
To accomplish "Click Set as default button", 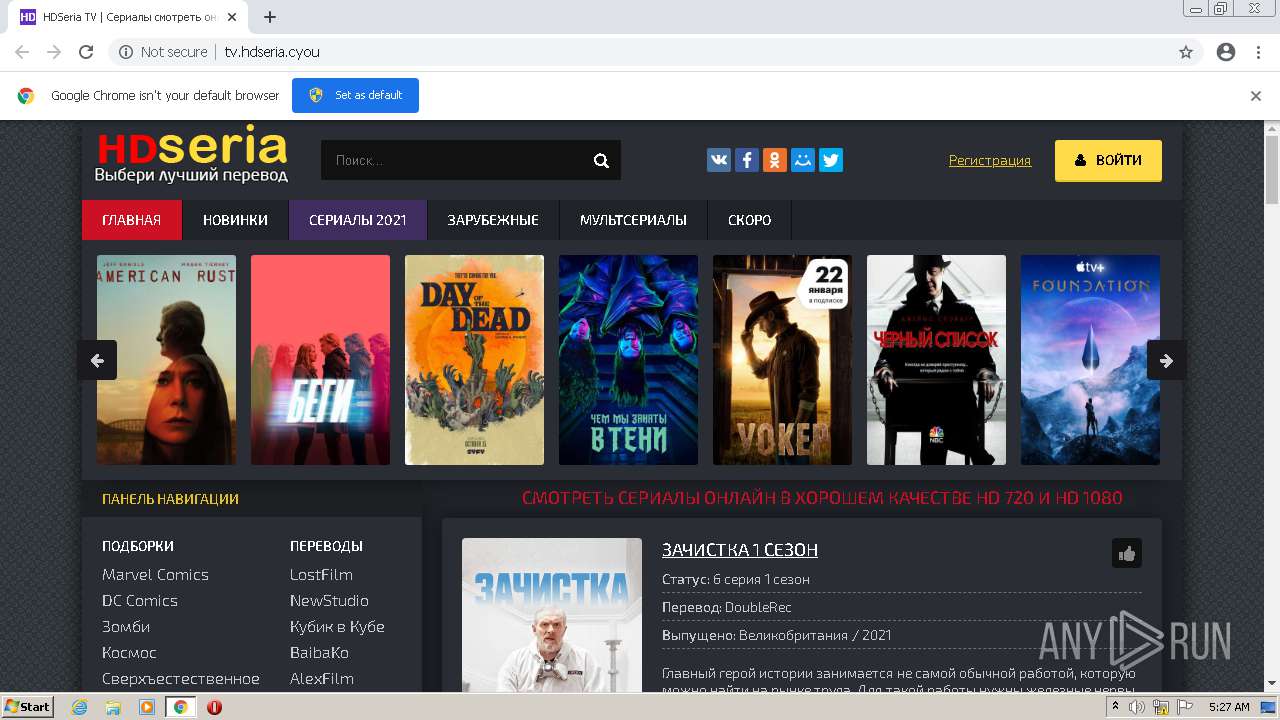I will tap(355, 95).
